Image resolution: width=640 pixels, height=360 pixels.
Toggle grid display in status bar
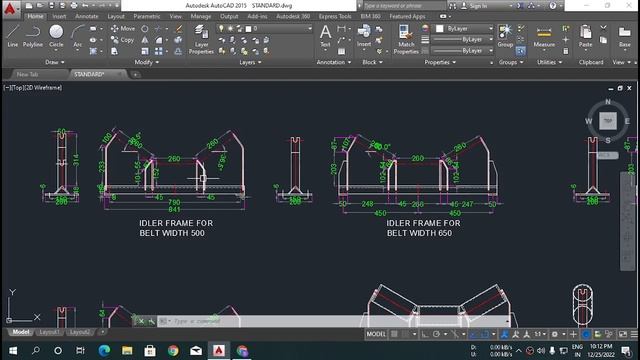[394, 334]
